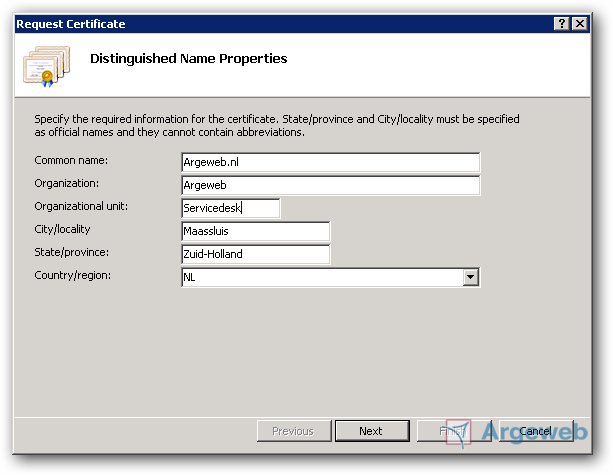Viewport: 613px width, 475px height.
Task: Focus the Common name field
Action: point(330,162)
